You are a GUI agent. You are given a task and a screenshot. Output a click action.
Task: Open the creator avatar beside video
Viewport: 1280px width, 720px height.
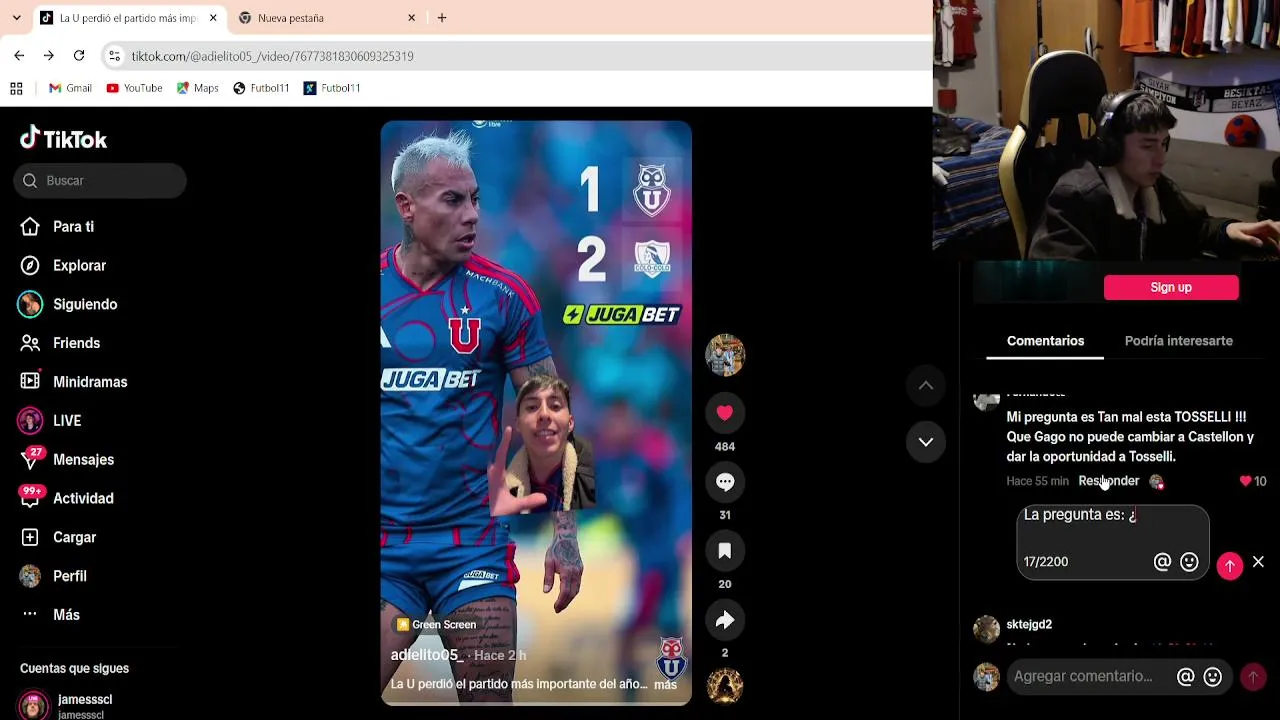(725, 355)
